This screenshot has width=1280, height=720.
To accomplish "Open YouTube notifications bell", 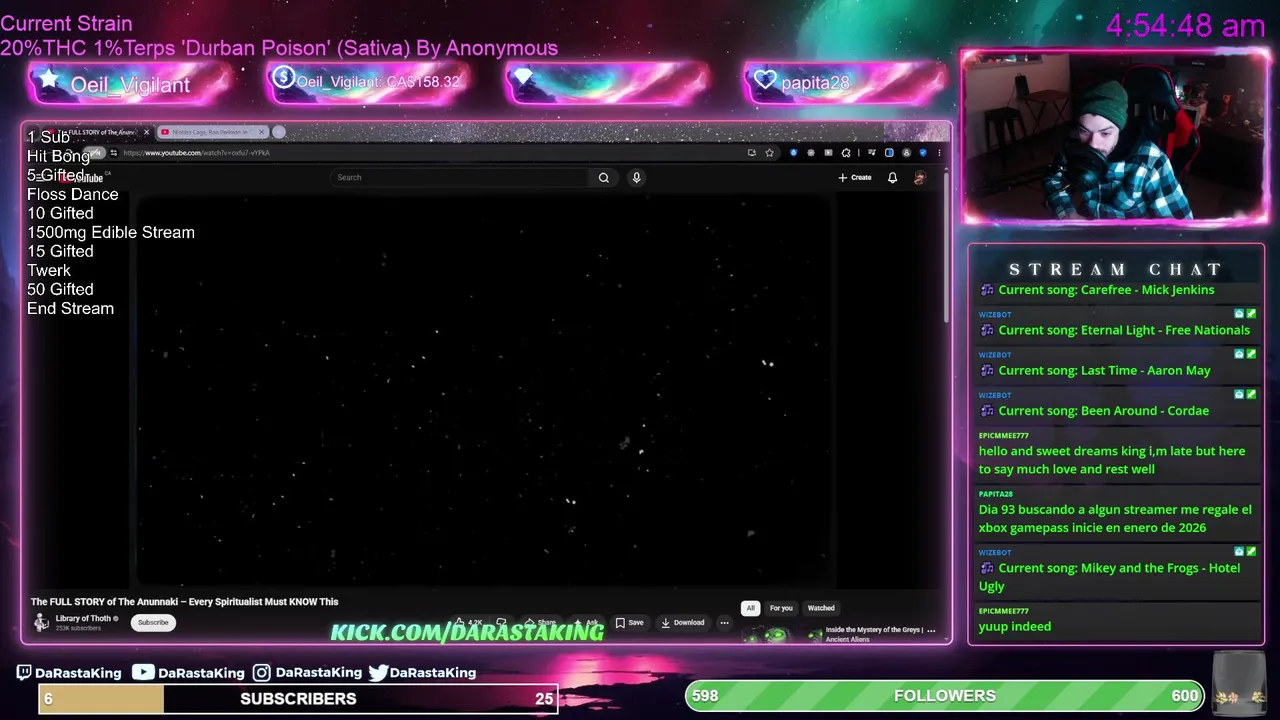I will (892, 177).
